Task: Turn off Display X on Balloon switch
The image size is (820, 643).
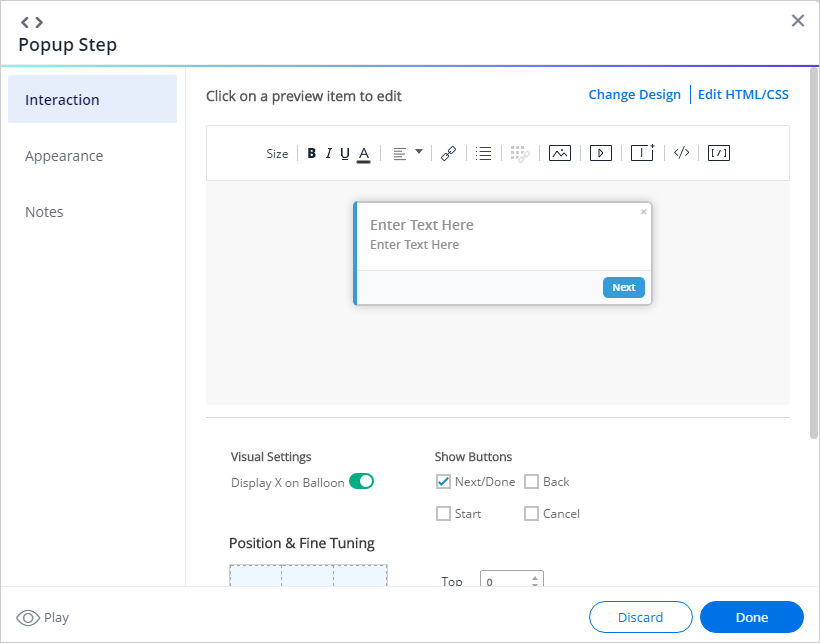Action: coord(361,482)
